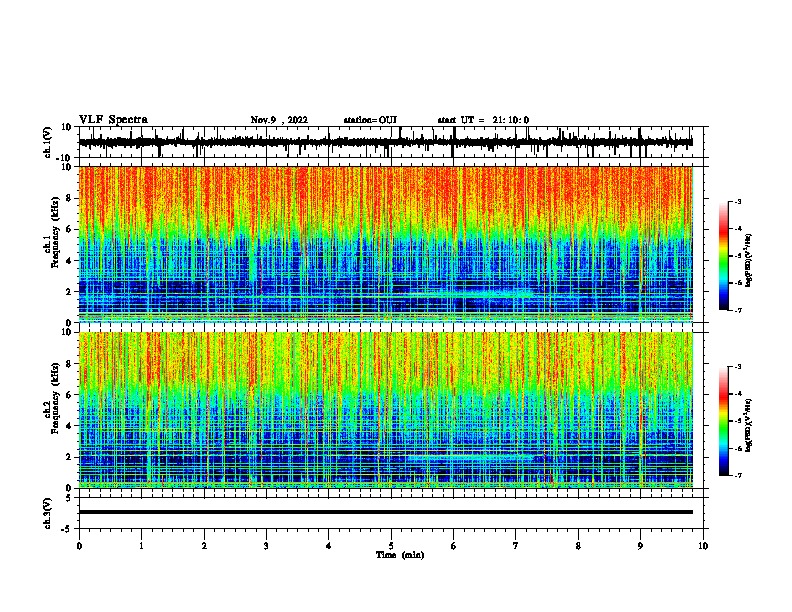Click the ch.2 frequency axis "6" tick label
This screenshot has height=612, width=792.
69,395
